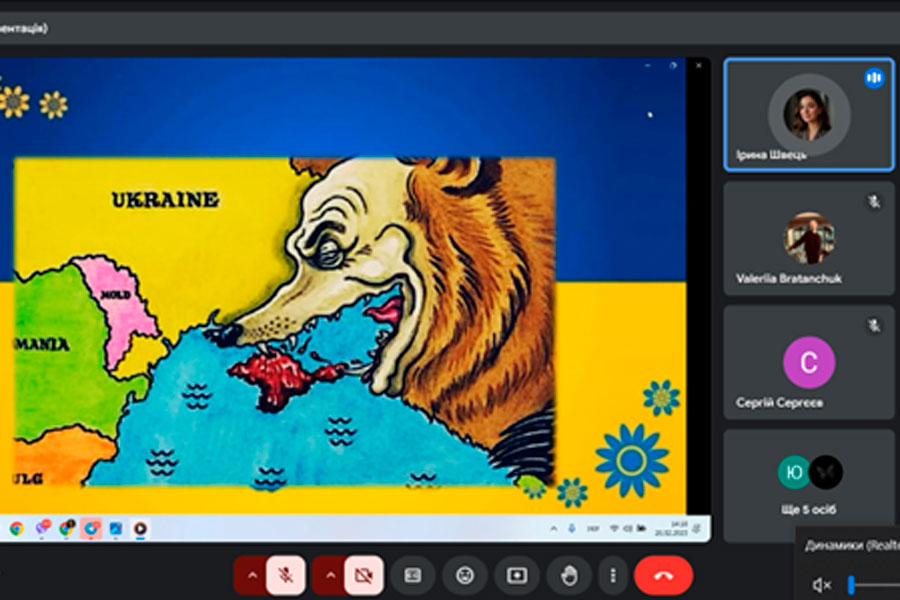Expand audio settings arrow beside microphone button
This screenshot has height=600, width=900.
click(x=251, y=575)
